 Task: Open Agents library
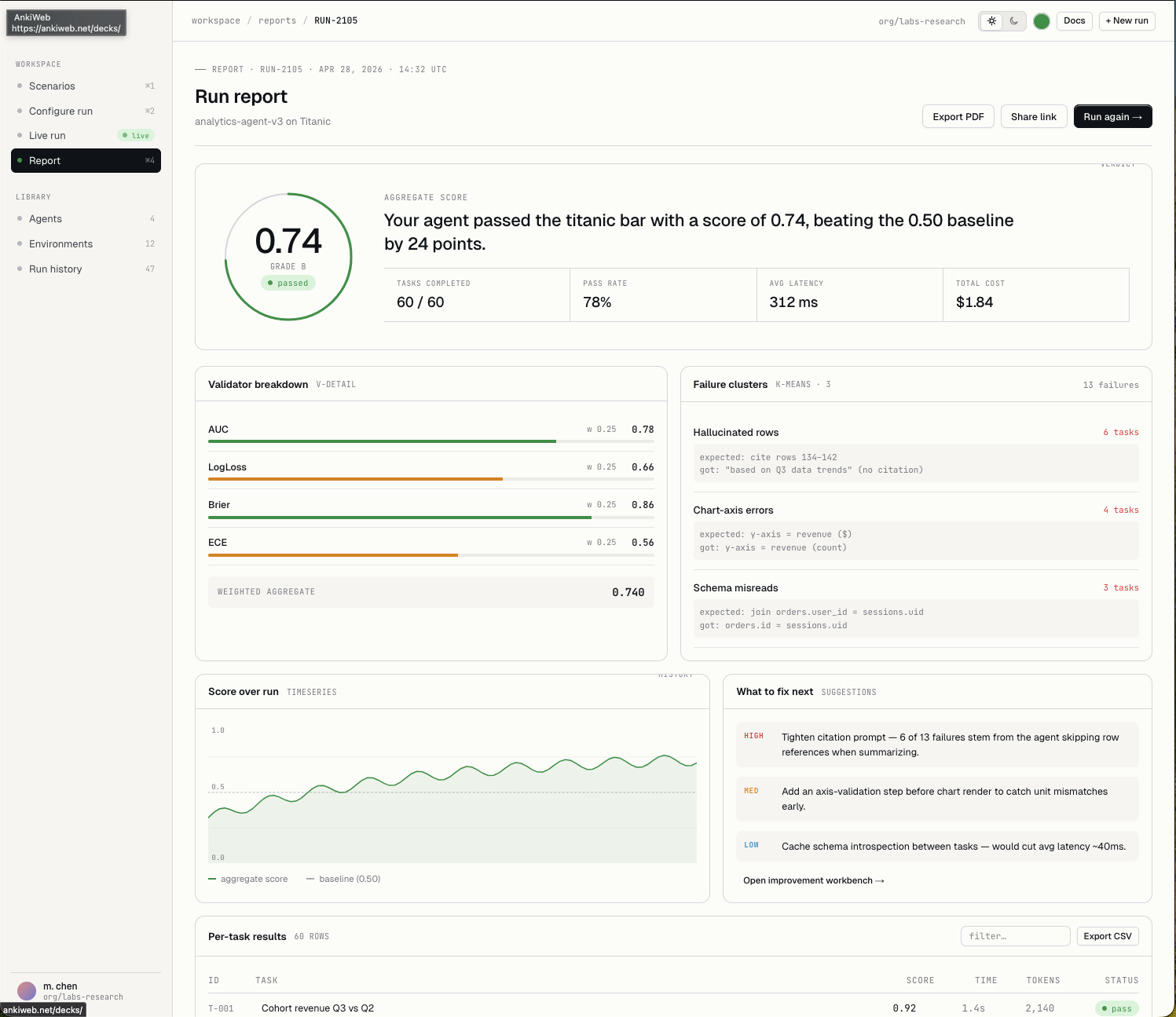point(86,218)
